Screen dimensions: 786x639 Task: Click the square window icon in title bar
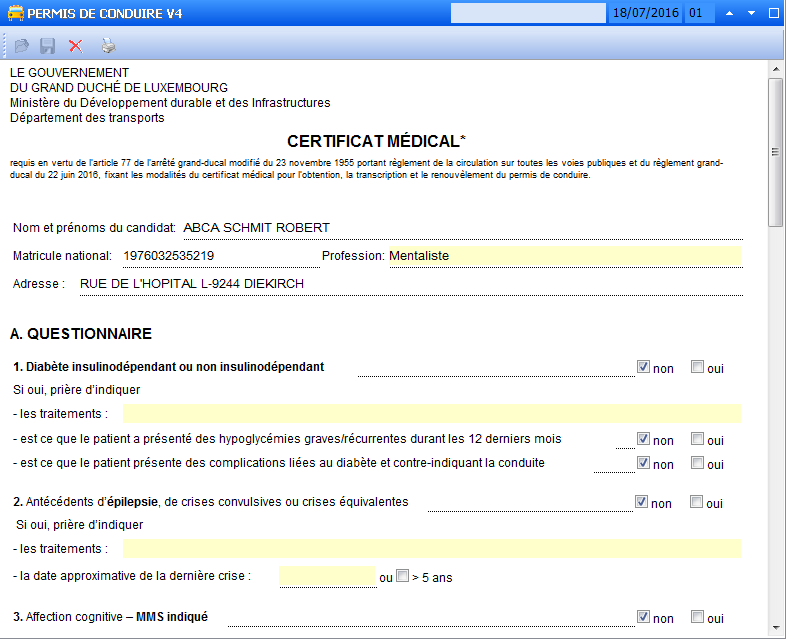(x=773, y=14)
